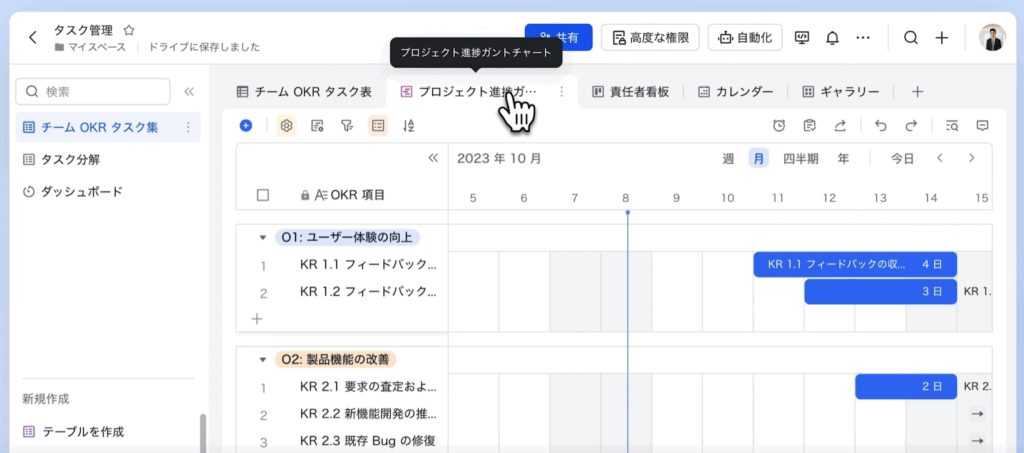The width and height of the screenshot is (1024, 453).
Task: Click the redo arrow icon
Action: click(911, 125)
